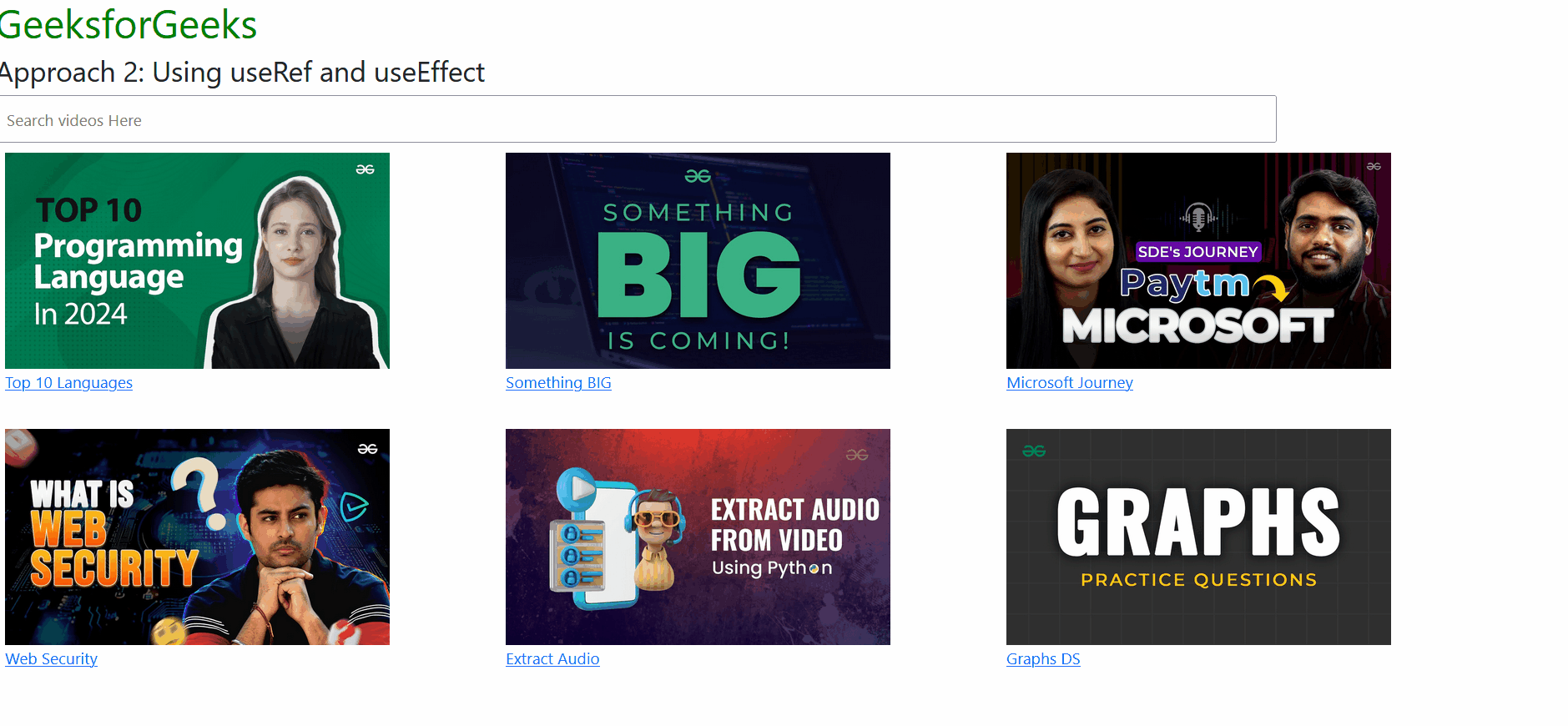Follow the Microsoft Journey link
The height and width of the screenshot is (726, 1568).
1070,383
